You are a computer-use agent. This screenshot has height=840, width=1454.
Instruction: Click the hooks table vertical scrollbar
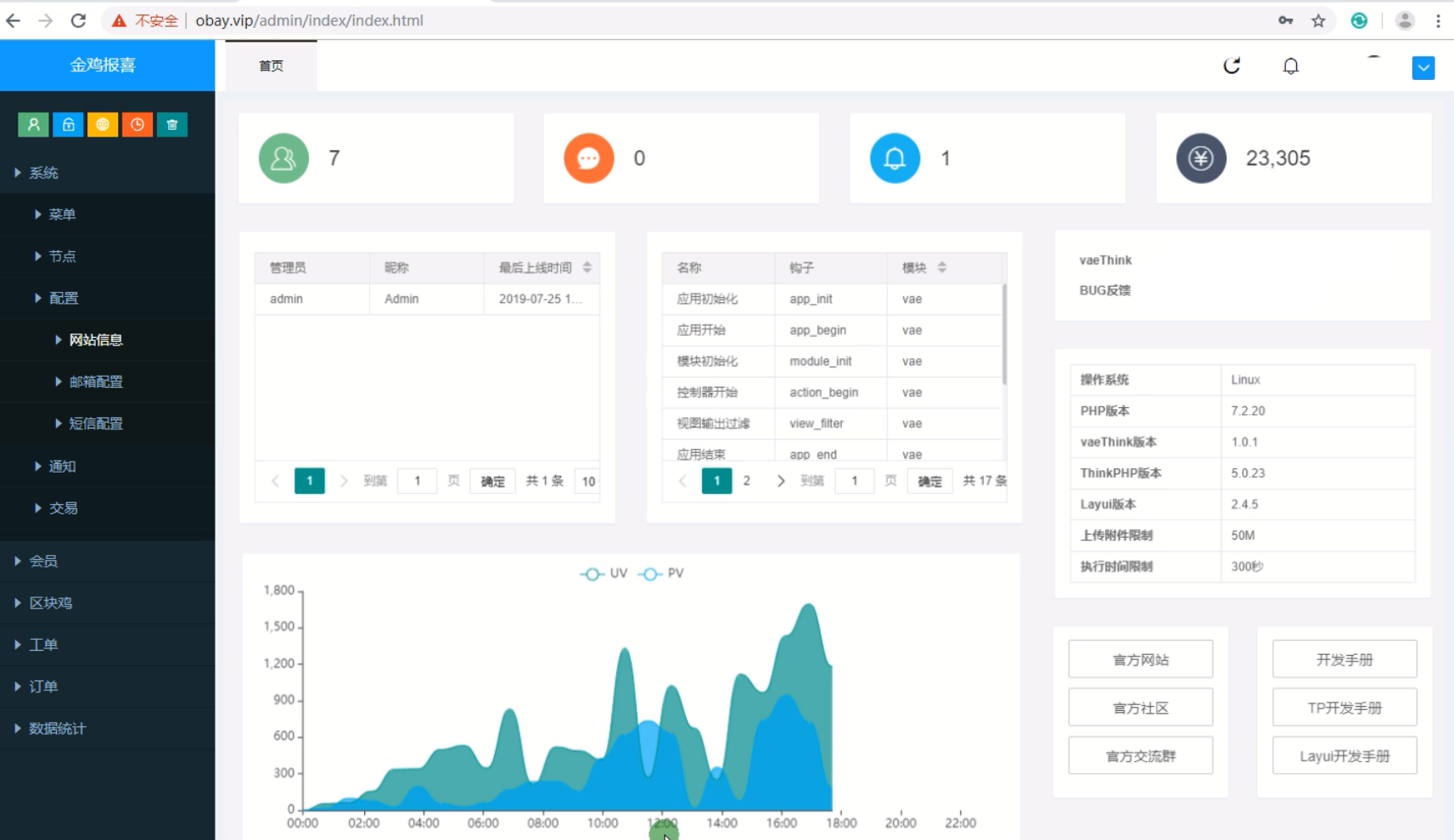point(1004,335)
